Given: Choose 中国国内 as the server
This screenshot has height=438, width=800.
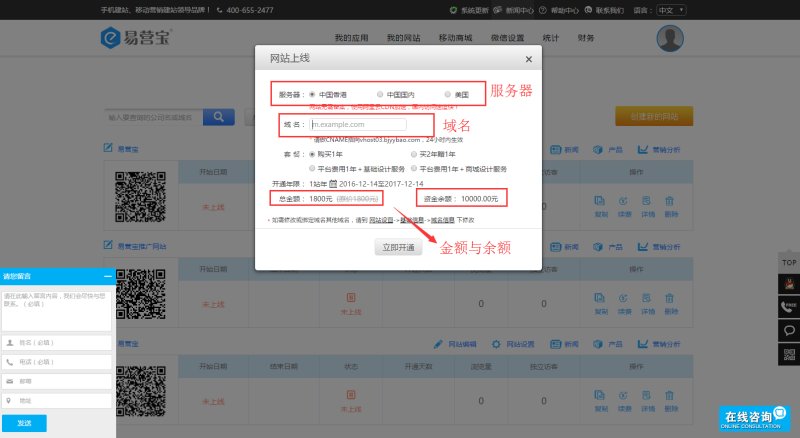Looking at the screenshot, I should tap(380, 94).
